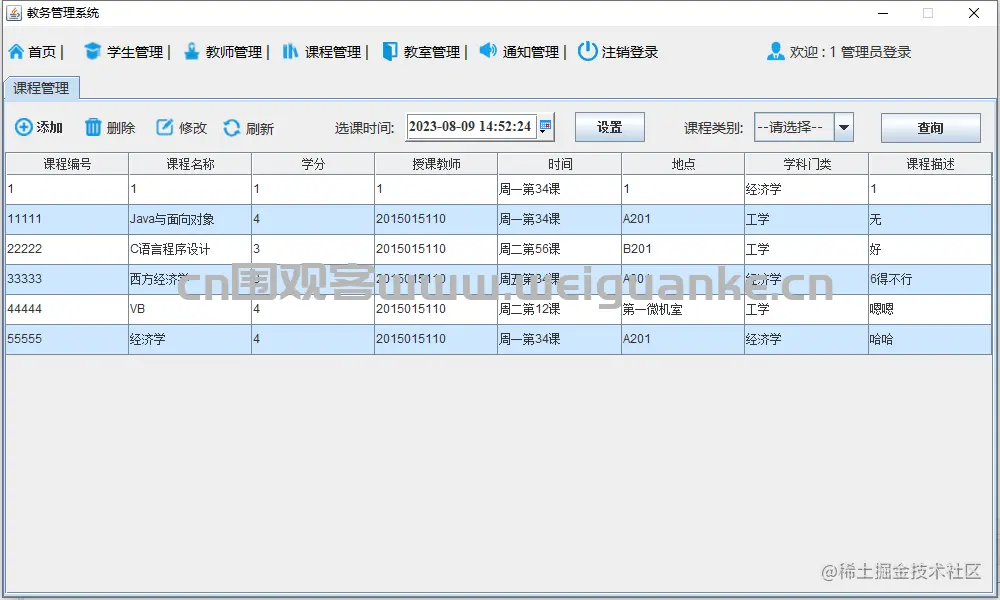This screenshot has width=1000, height=600.
Task: Click the student management graduation cap icon
Action: tap(92, 51)
